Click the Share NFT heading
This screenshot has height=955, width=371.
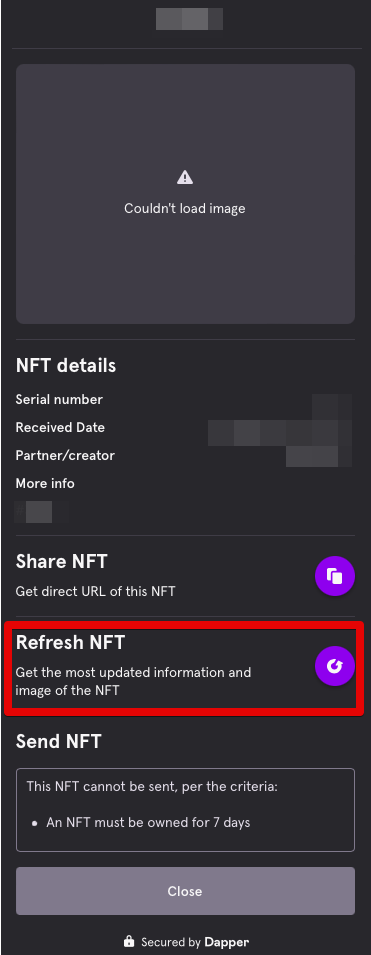coord(62,561)
